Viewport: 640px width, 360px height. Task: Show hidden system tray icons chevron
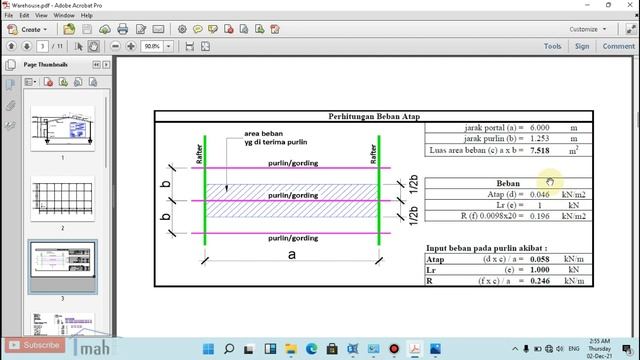[x=515, y=349]
